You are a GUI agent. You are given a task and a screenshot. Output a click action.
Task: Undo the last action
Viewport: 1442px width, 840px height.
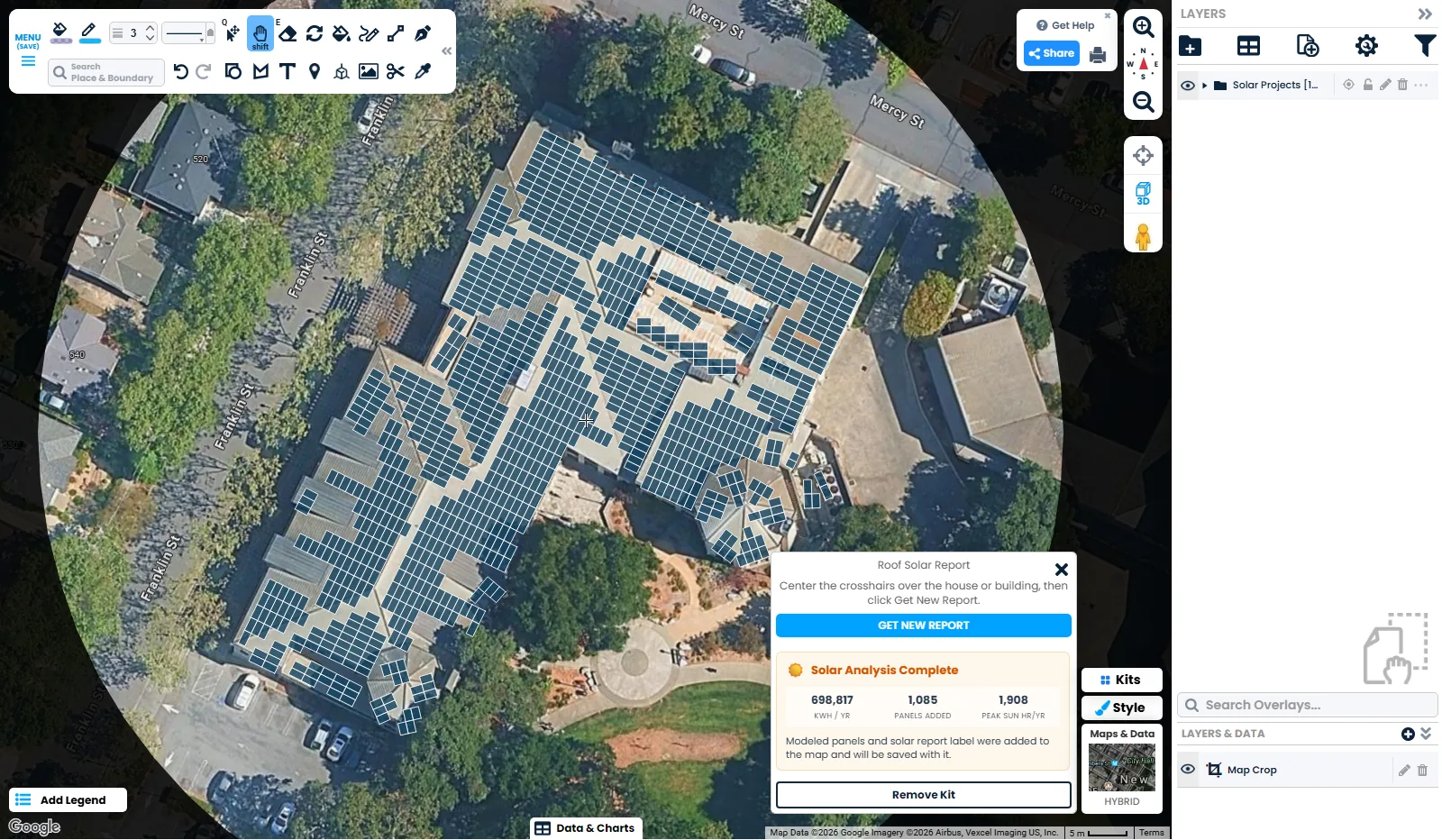pos(180,71)
